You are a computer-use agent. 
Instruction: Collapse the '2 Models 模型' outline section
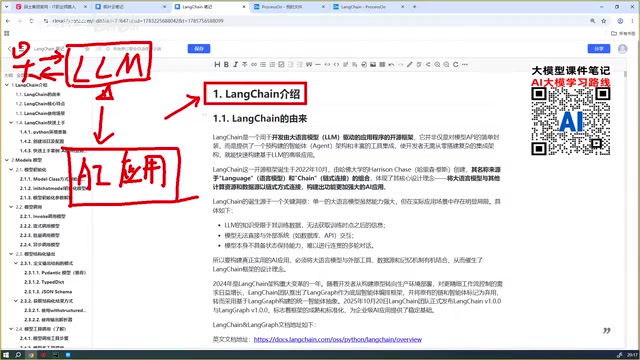(x=7, y=160)
